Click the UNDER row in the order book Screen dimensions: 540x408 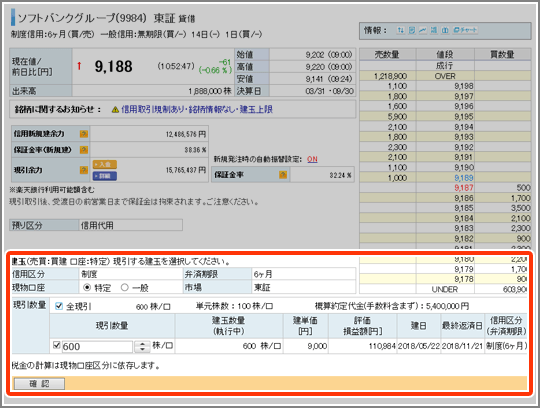click(x=444, y=290)
